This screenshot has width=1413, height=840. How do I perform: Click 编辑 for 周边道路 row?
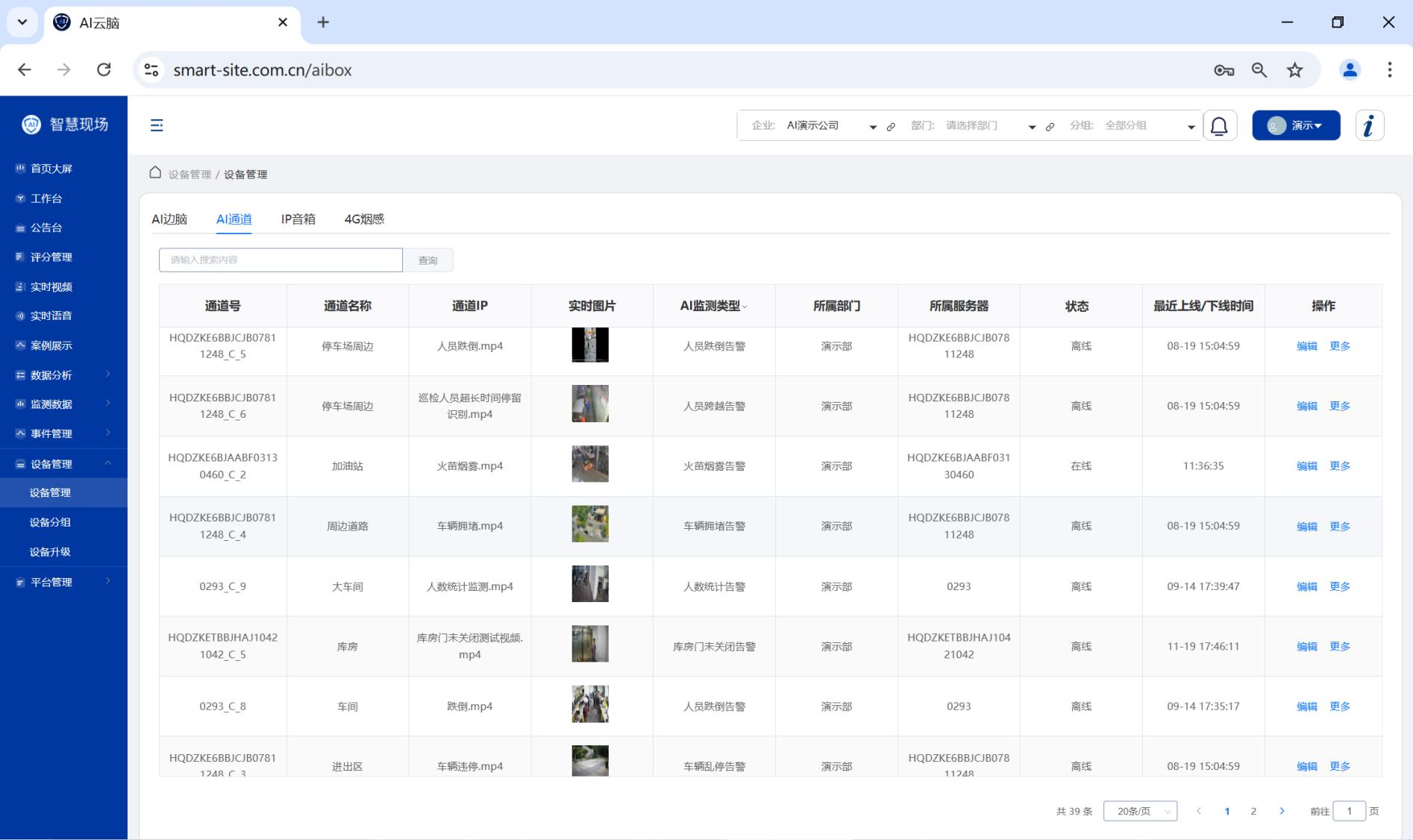1306,526
